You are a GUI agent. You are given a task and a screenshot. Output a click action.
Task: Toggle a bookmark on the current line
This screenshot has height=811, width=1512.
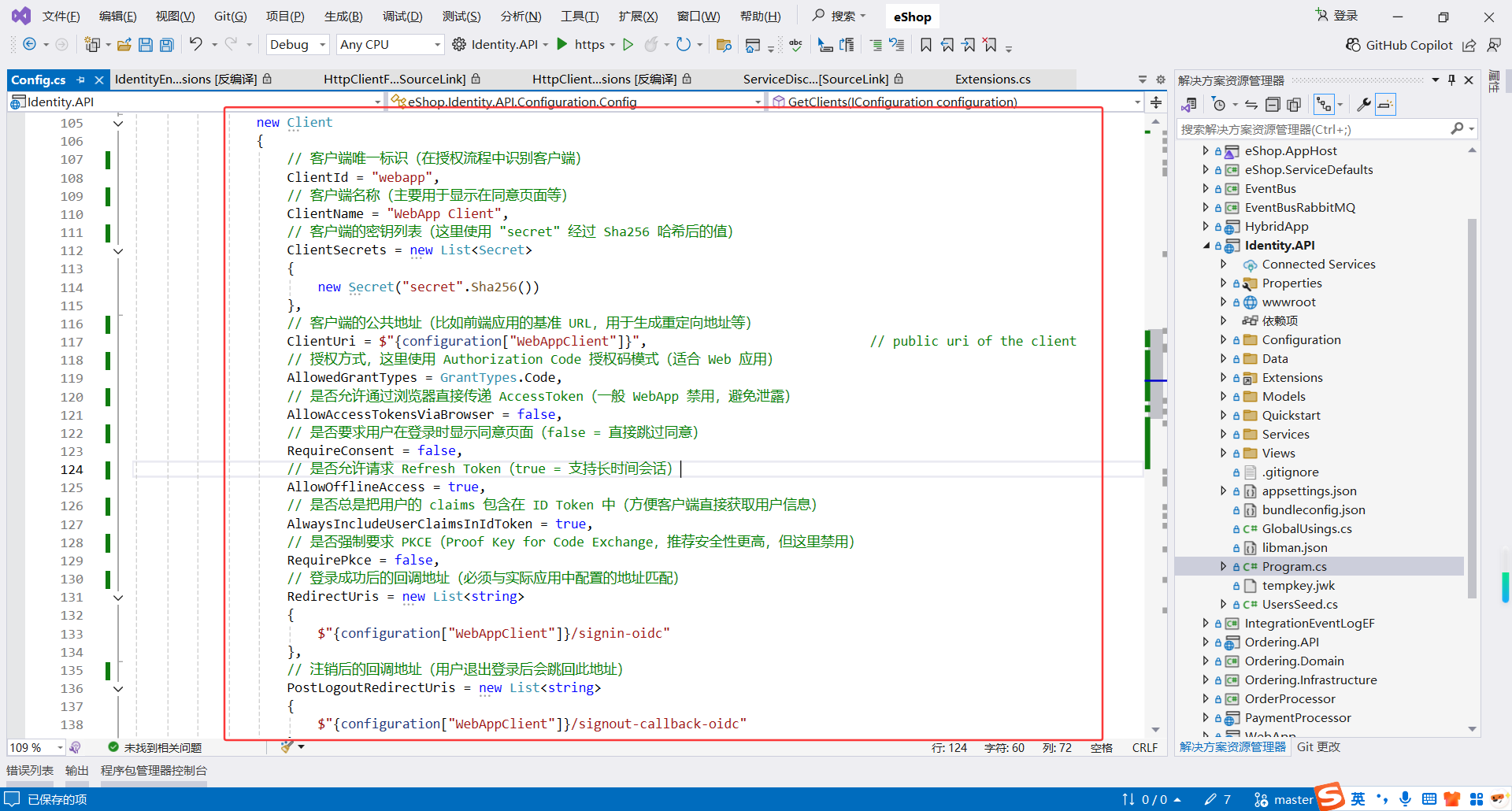926,45
